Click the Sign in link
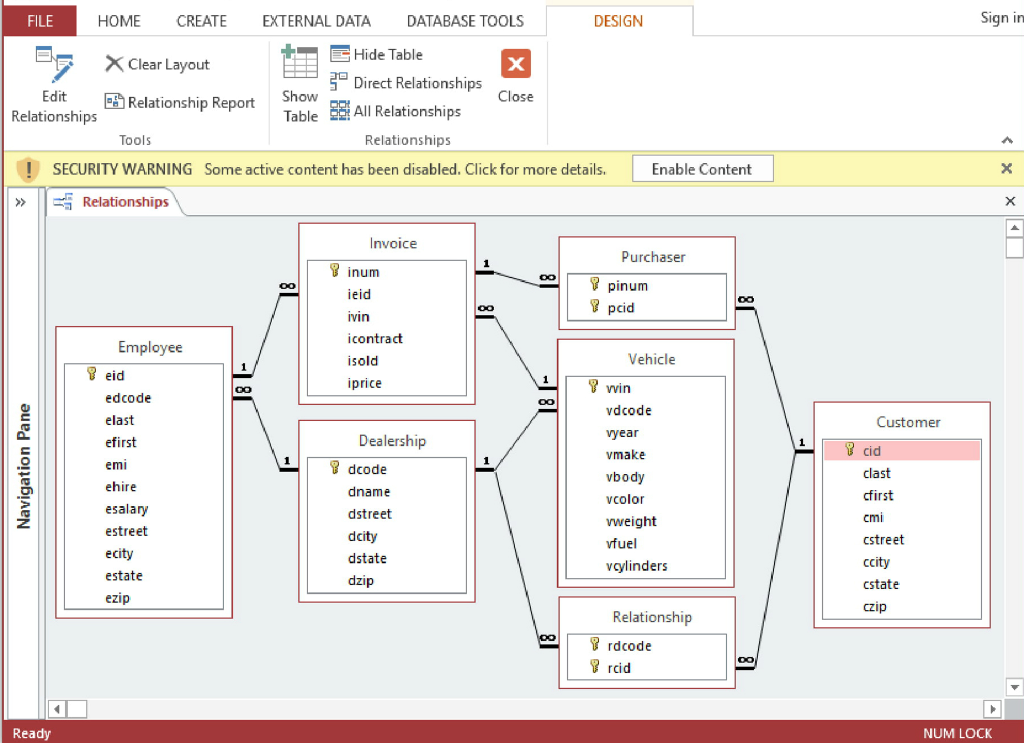Image resolution: width=1024 pixels, height=743 pixels. point(998,18)
